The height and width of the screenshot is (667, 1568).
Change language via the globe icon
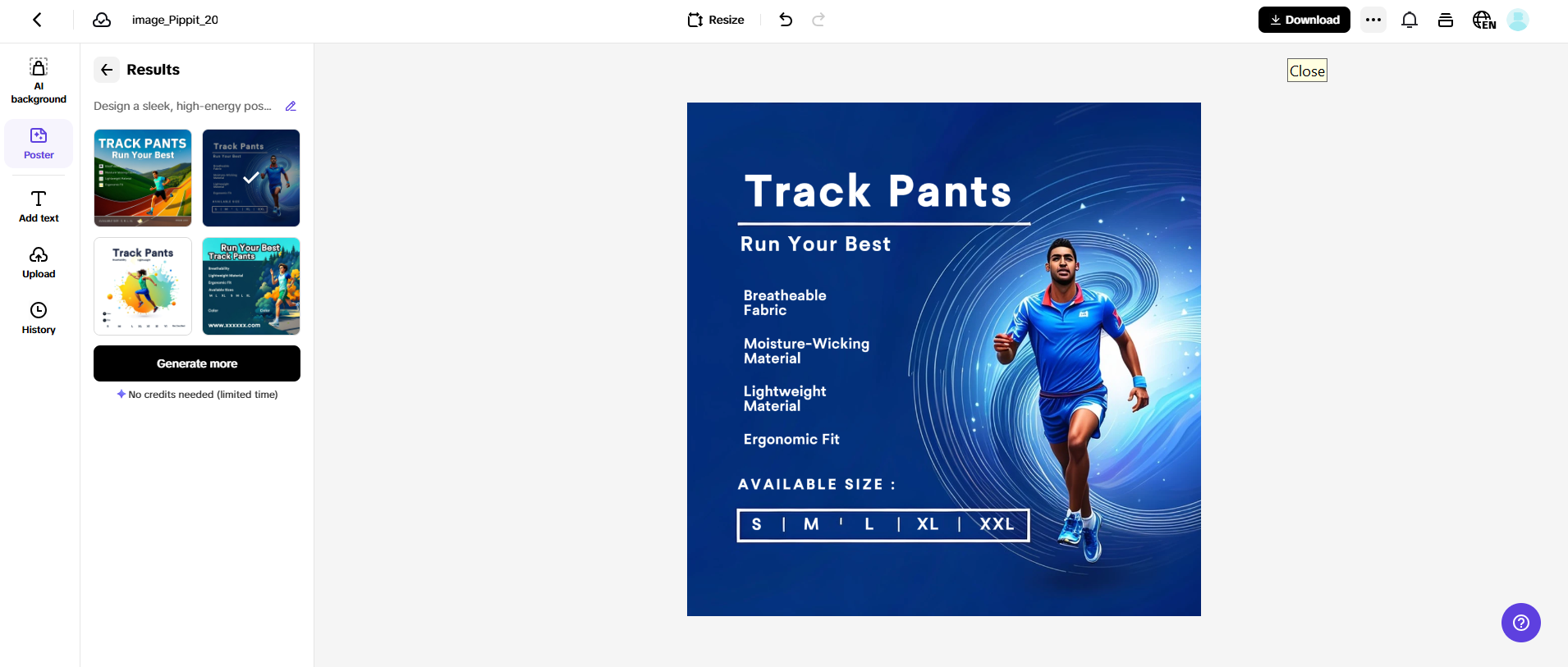pyautogui.click(x=1483, y=20)
